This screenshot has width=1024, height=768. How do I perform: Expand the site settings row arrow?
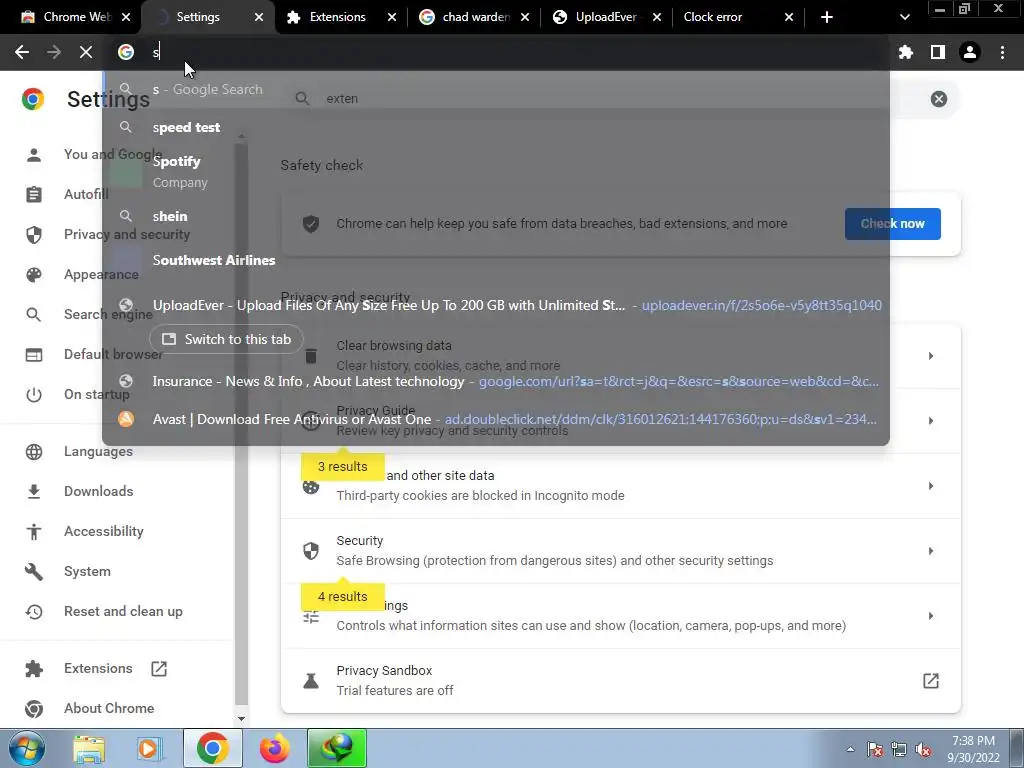pos(931,616)
